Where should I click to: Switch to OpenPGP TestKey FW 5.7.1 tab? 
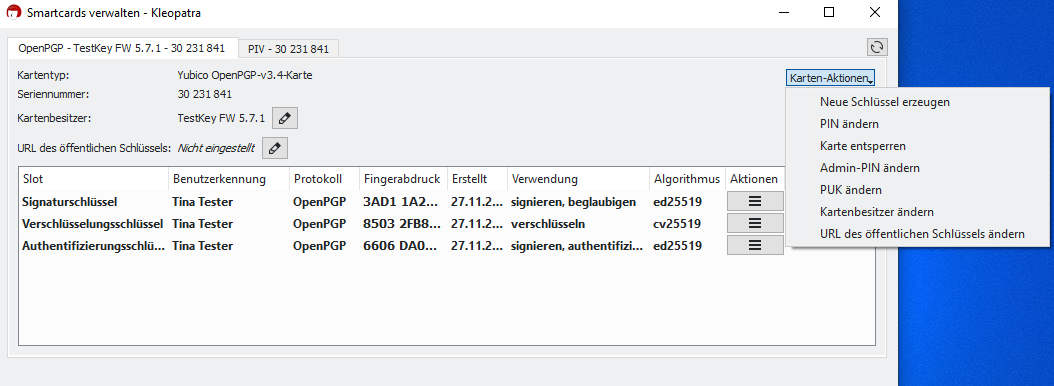click(x=122, y=48)
